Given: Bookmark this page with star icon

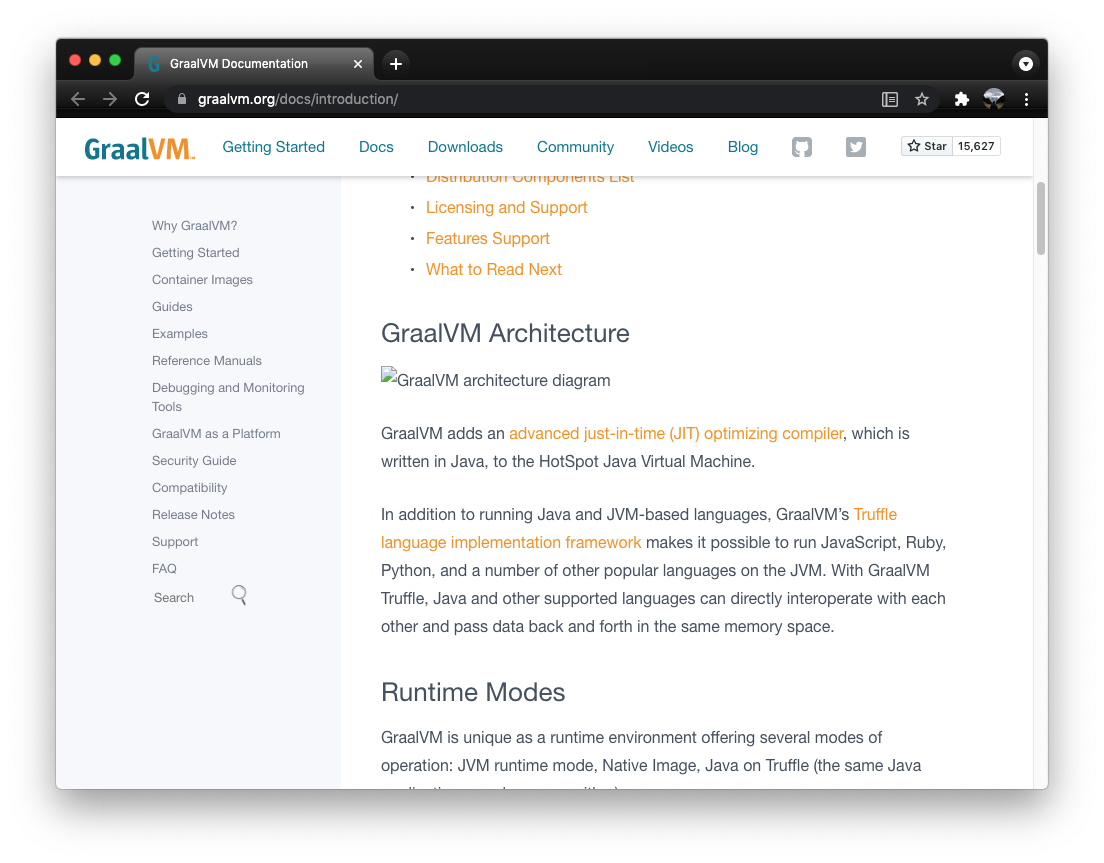Looking at the screenshot, I should (x=922, y=99).
